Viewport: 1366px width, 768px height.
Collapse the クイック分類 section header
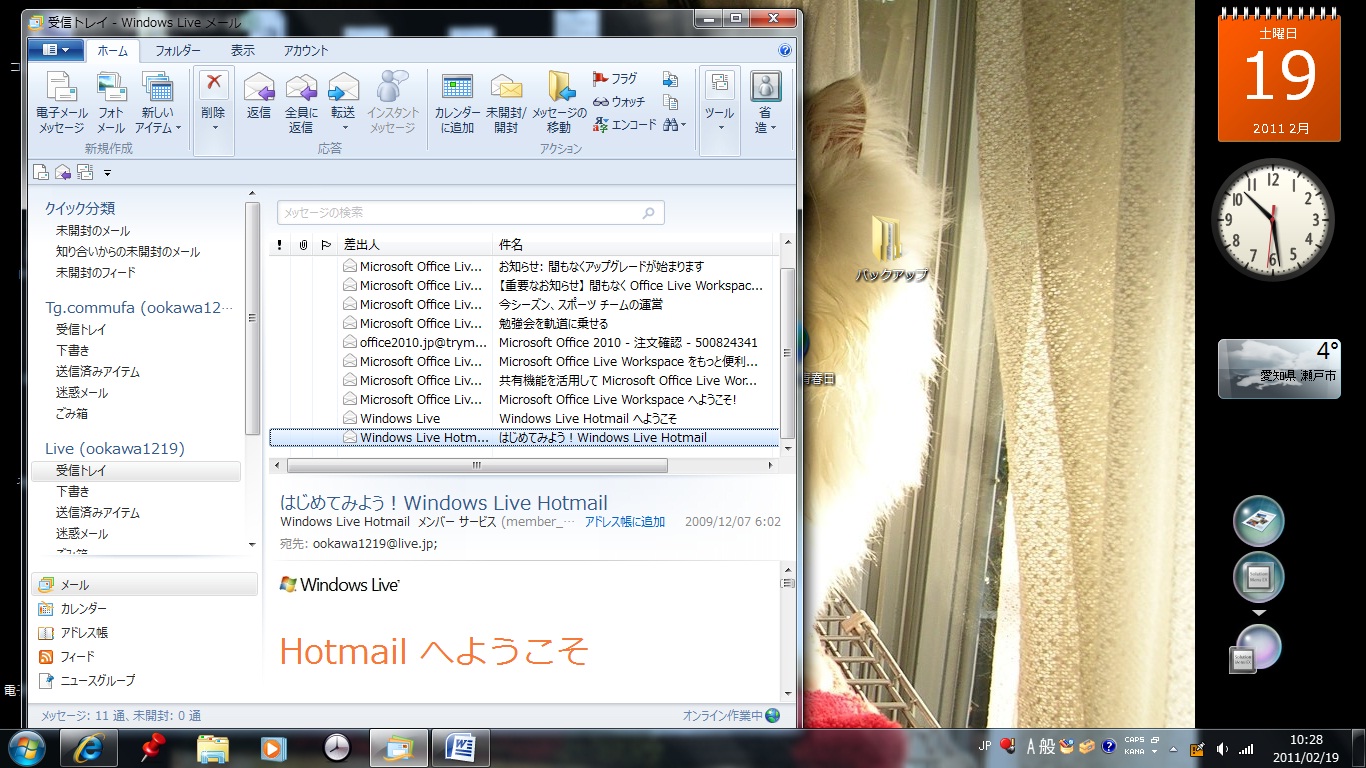tap(80, 208)
